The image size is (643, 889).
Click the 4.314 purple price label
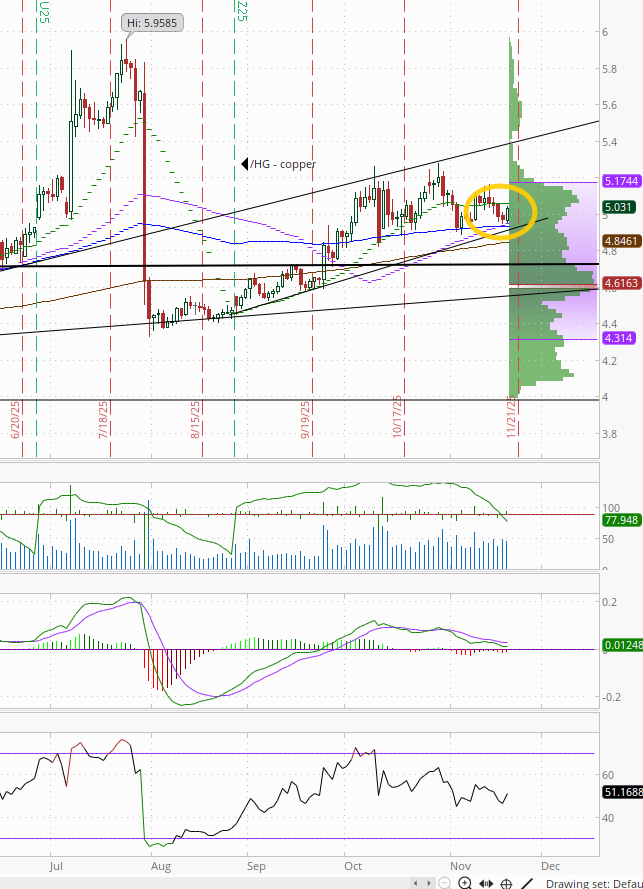(619, 338)
